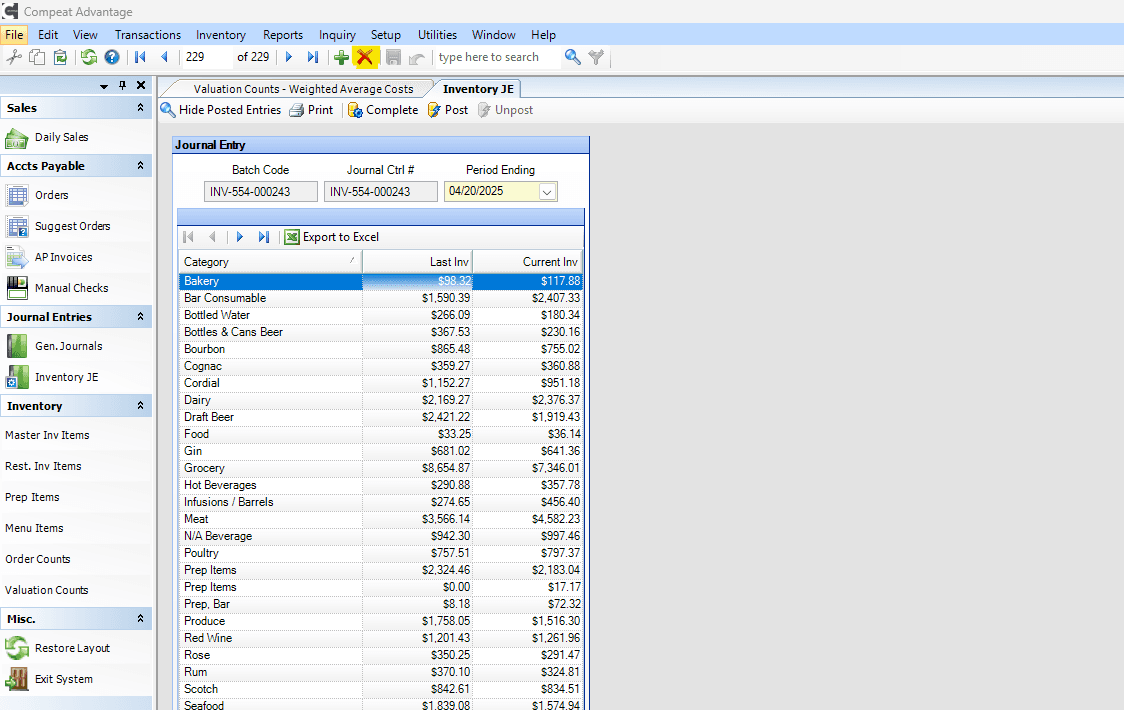Switch to Valuation Counts - Weighted Average Costs tab

(x=303, y=89)
